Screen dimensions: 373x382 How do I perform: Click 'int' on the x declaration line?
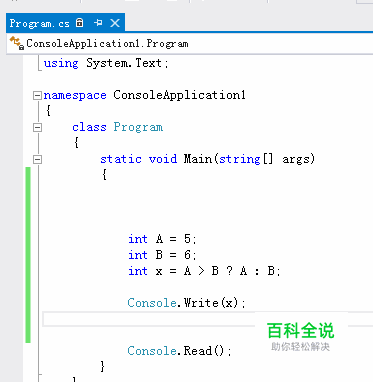[138, 271]
